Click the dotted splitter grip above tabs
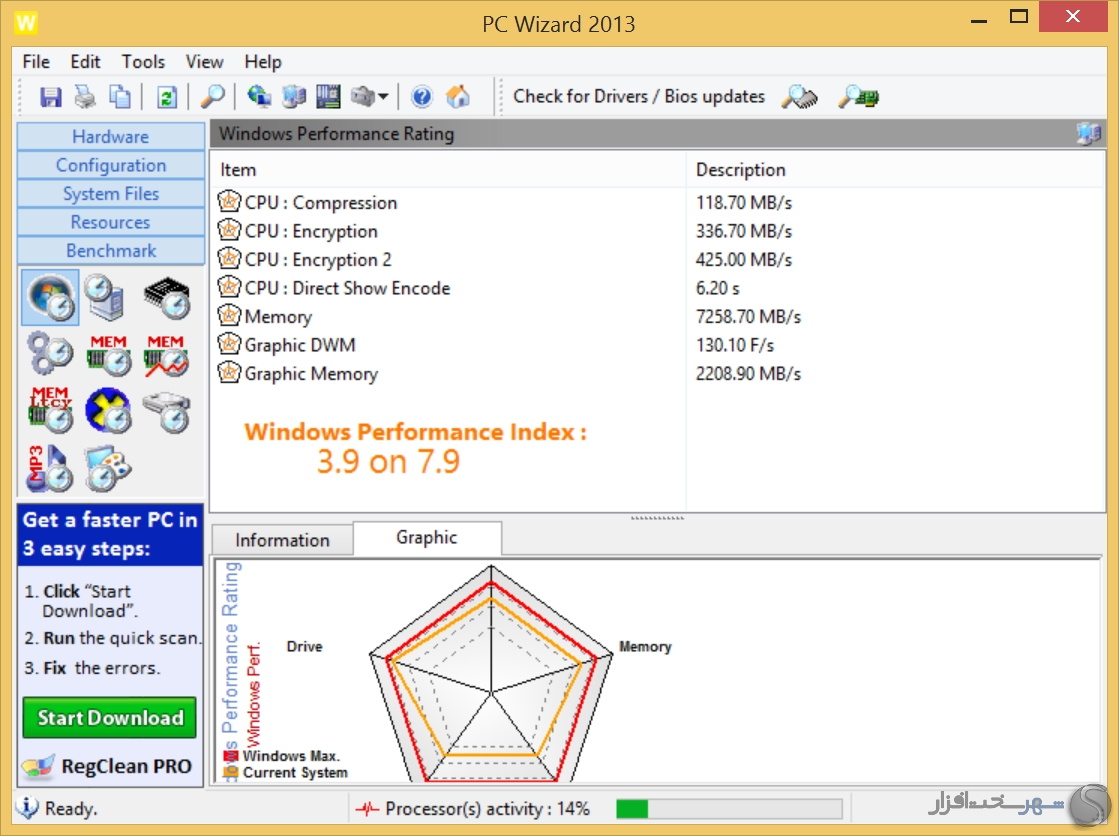Screen dimensions: 1119x836 (x=657, y=518)
